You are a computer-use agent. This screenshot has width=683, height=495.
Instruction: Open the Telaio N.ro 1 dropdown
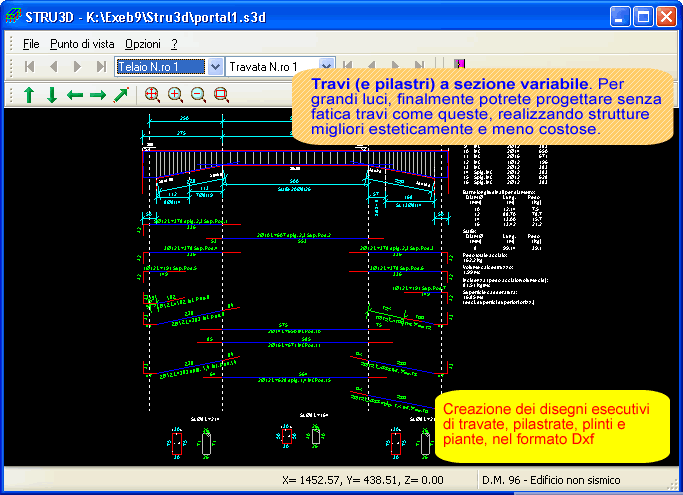click(216, 67)
